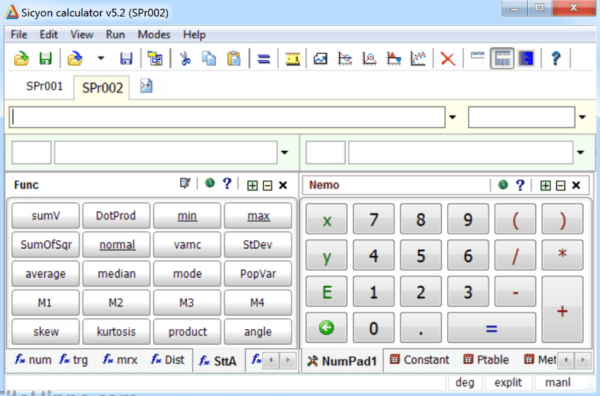Viewport: 600px width, 396px height.
Task: Toggle the manl mode in status bar
Action: tap(558, 382)
